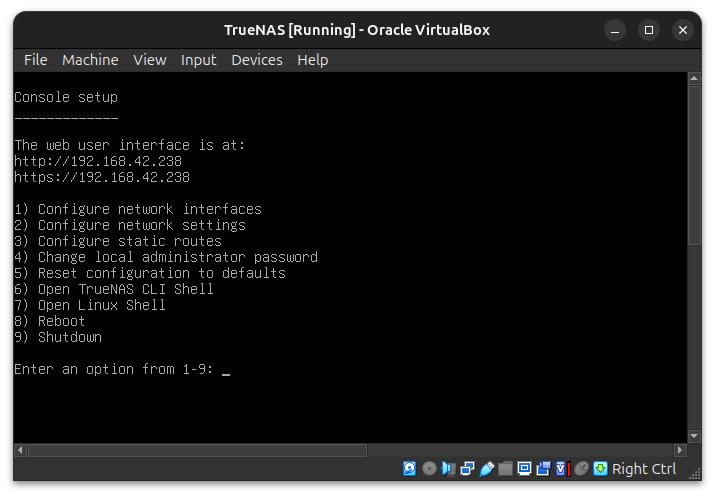Select the View menu

tap(149, 60)
